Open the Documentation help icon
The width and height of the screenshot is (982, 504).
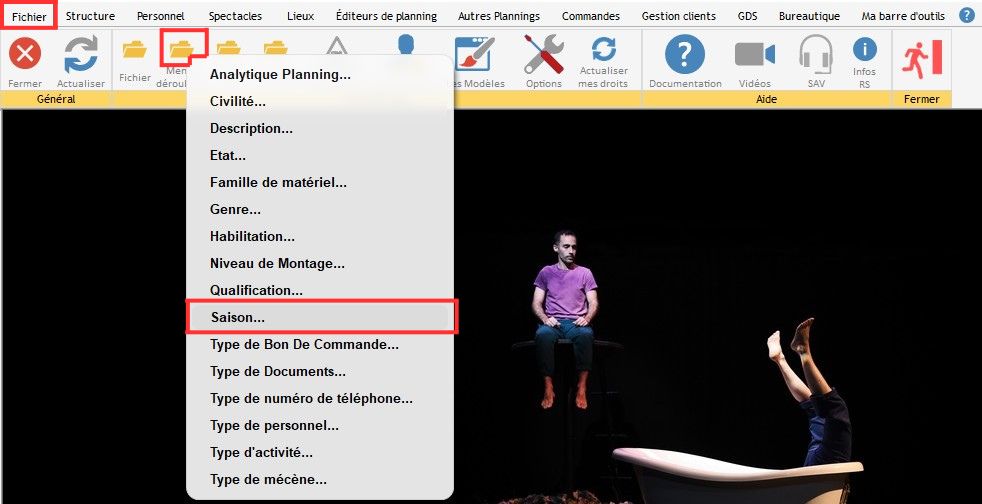[x=685, y=55]
